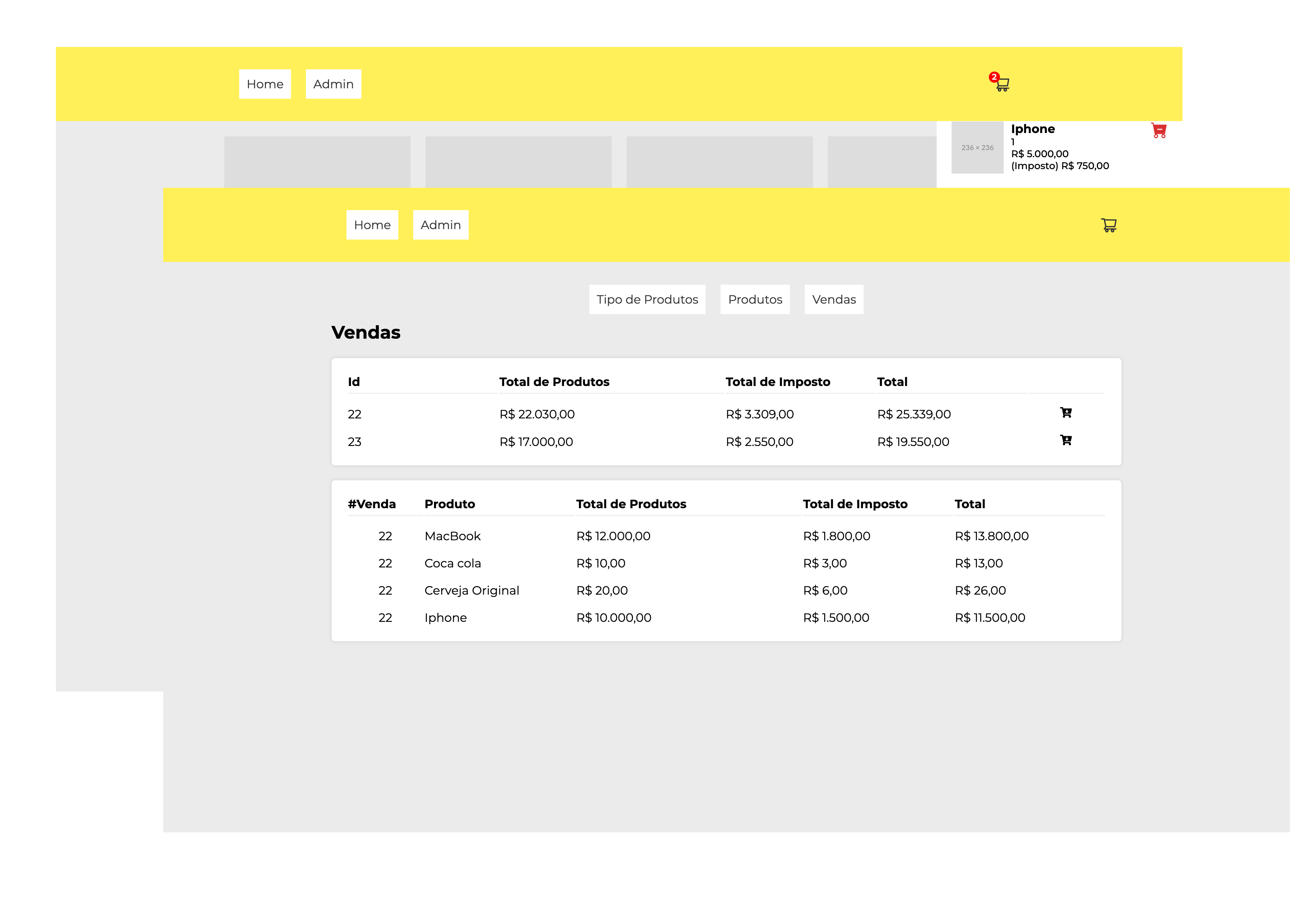Select the Vendas tab
Screen dimensions: 1307x924
click(x=833, y=300)
